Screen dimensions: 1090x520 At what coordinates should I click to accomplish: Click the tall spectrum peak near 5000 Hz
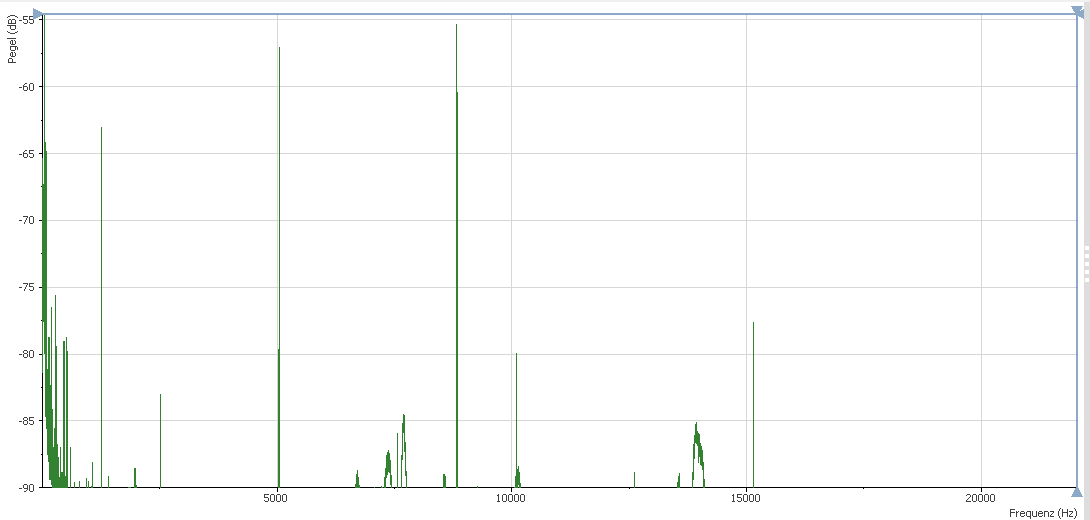(279, 267)
